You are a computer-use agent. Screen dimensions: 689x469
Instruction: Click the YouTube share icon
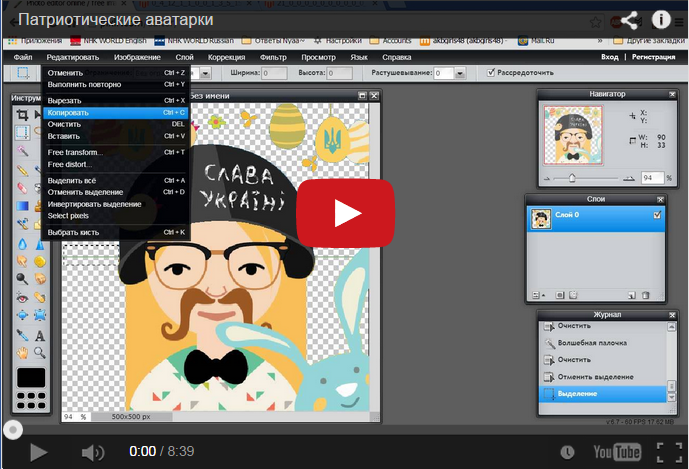[x=629, y=20]
